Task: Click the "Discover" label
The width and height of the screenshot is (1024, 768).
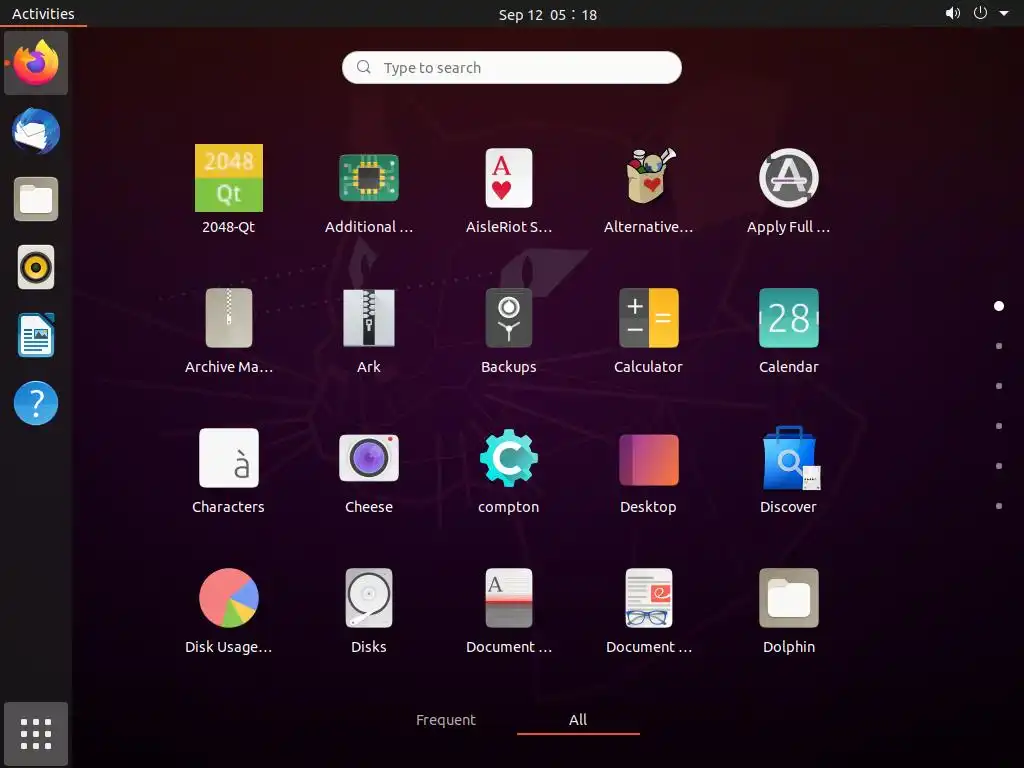Action: pyautogui.click(x=788, y=507)
